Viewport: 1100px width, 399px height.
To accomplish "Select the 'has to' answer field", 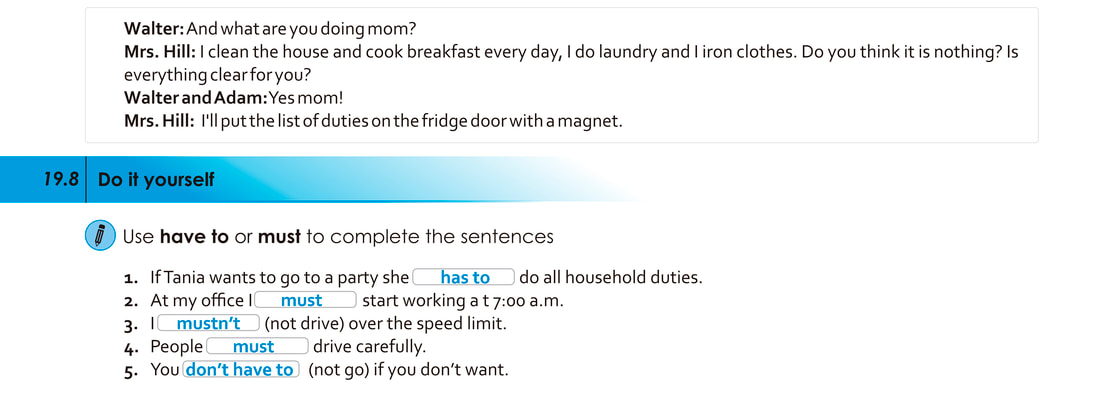I will [464, 278].
